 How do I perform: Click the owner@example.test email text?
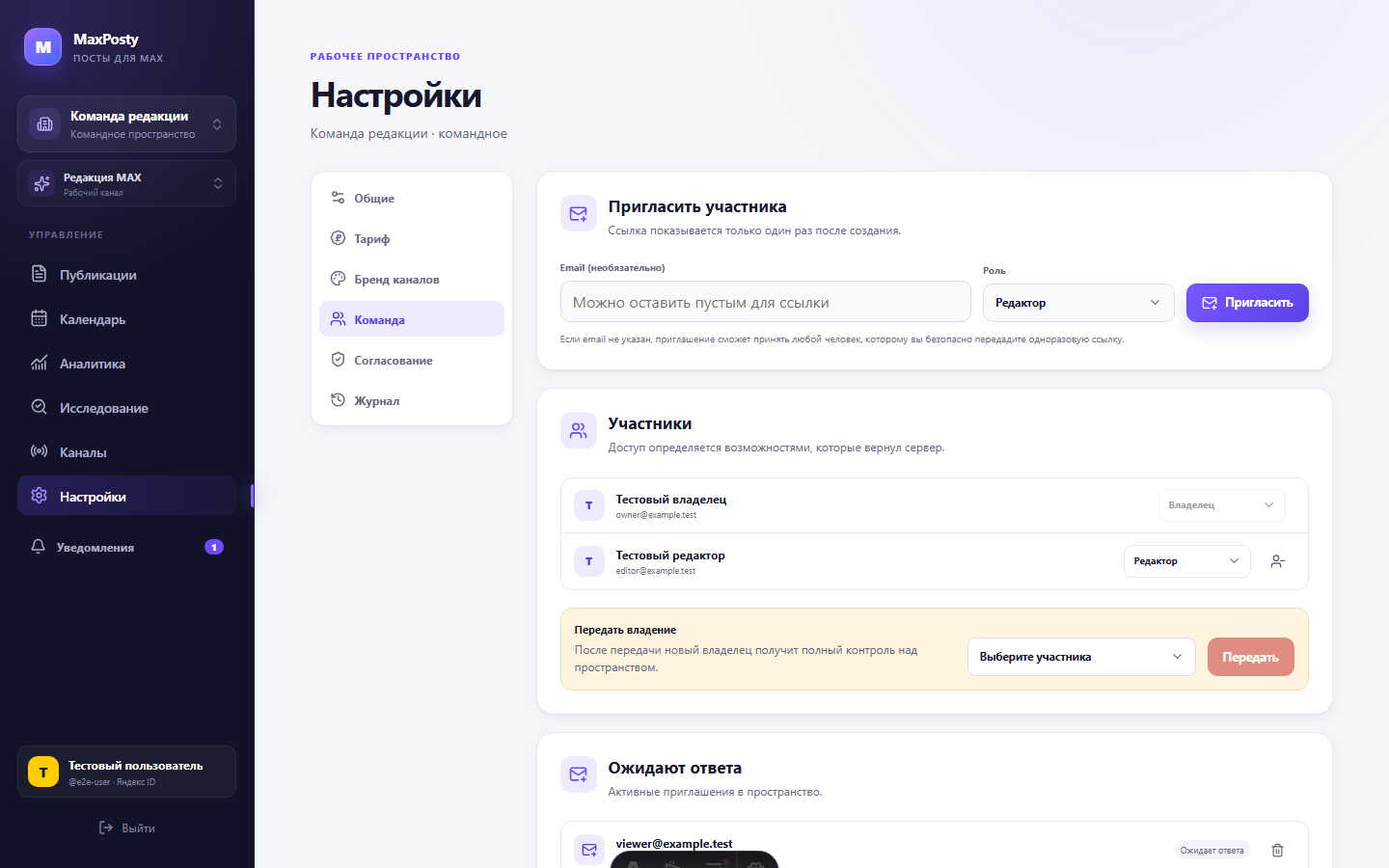656,515
